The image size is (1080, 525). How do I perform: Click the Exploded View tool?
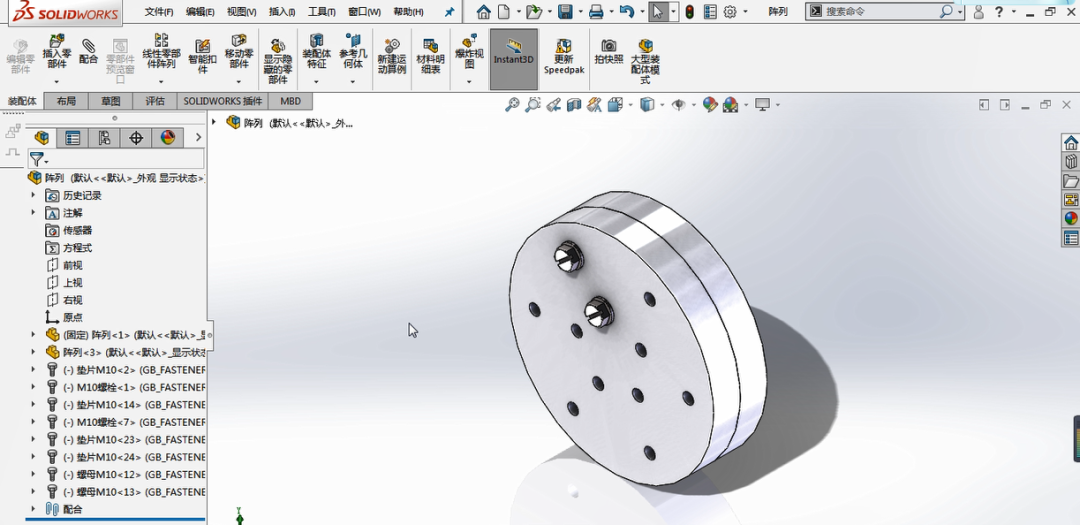469,52
